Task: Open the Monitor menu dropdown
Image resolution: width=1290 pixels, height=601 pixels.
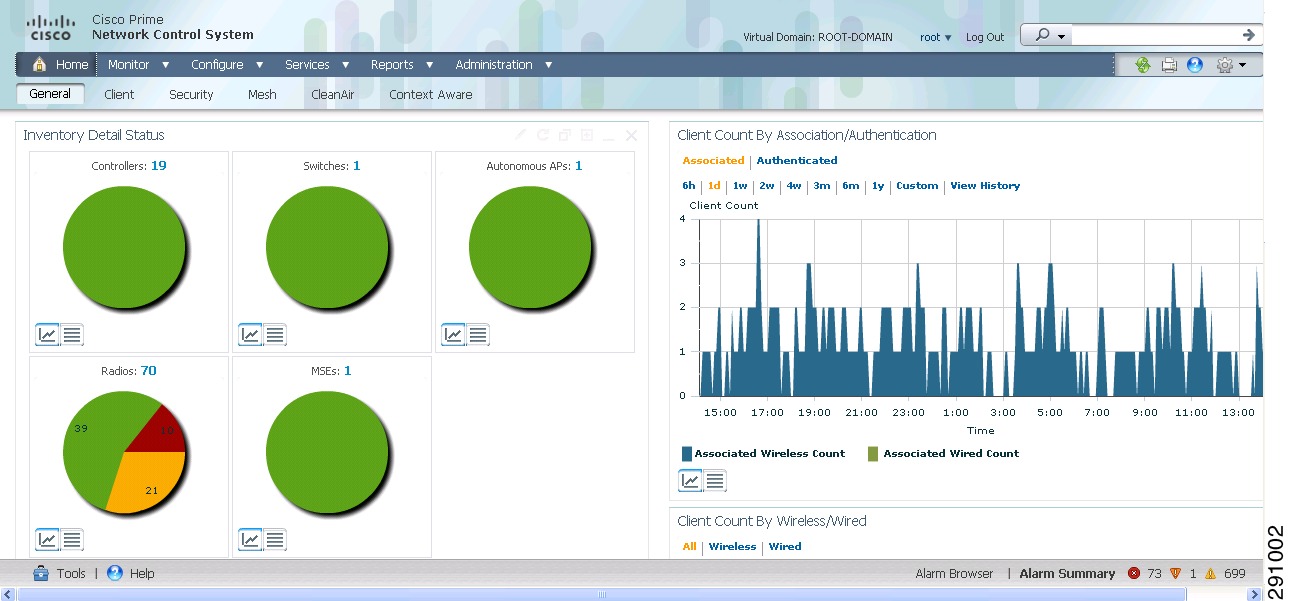Action: pyautogui.click(x=131, y=64)
